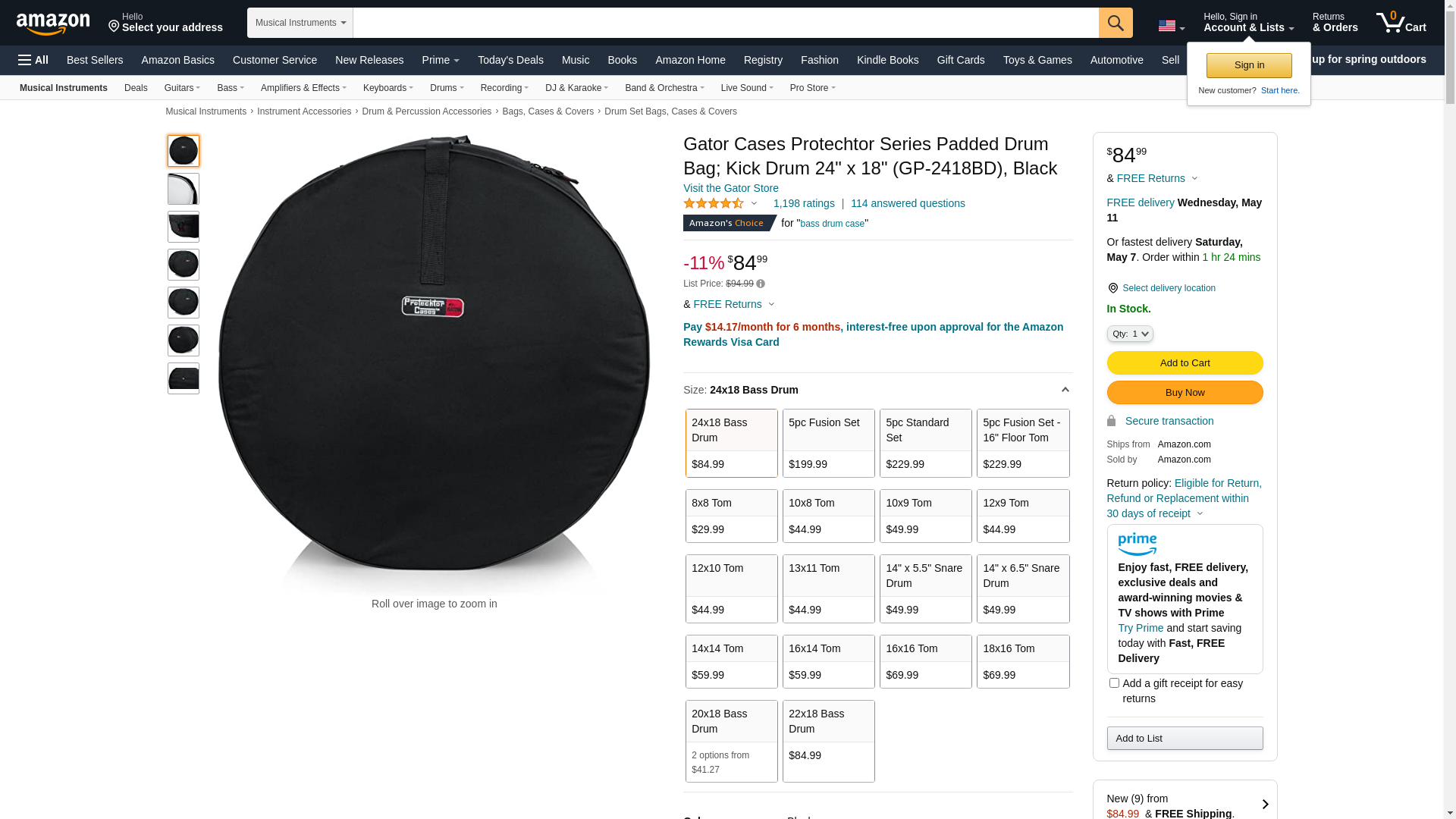Click the search magnifier button
This screenshot has width=1456, height=819.
point(1115,23)
